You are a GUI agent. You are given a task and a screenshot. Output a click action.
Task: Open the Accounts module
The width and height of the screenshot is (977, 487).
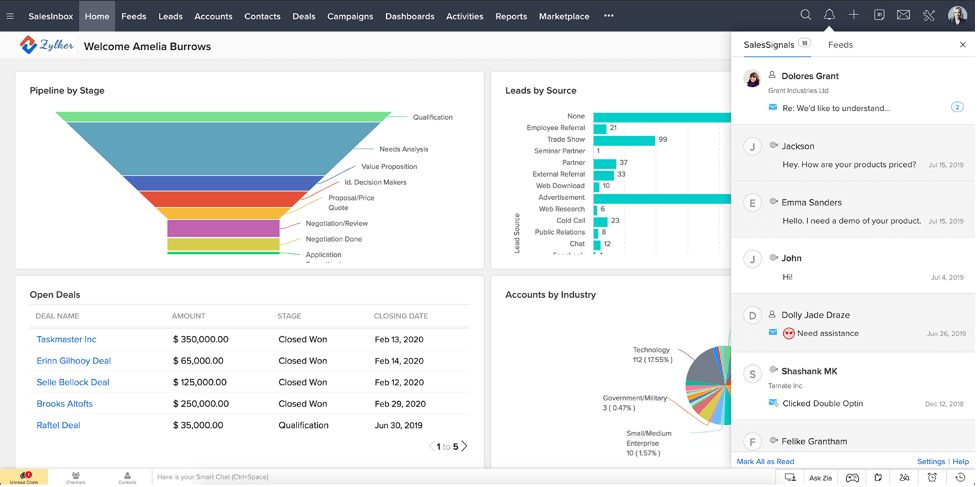tap(213, 16)
